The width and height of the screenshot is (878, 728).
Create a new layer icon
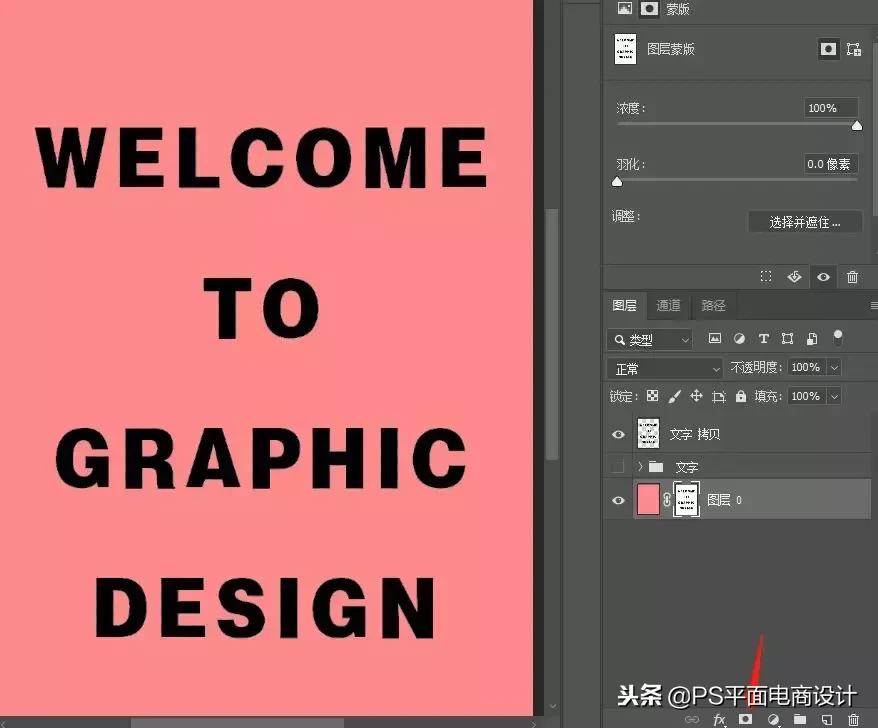coord(826,719)
